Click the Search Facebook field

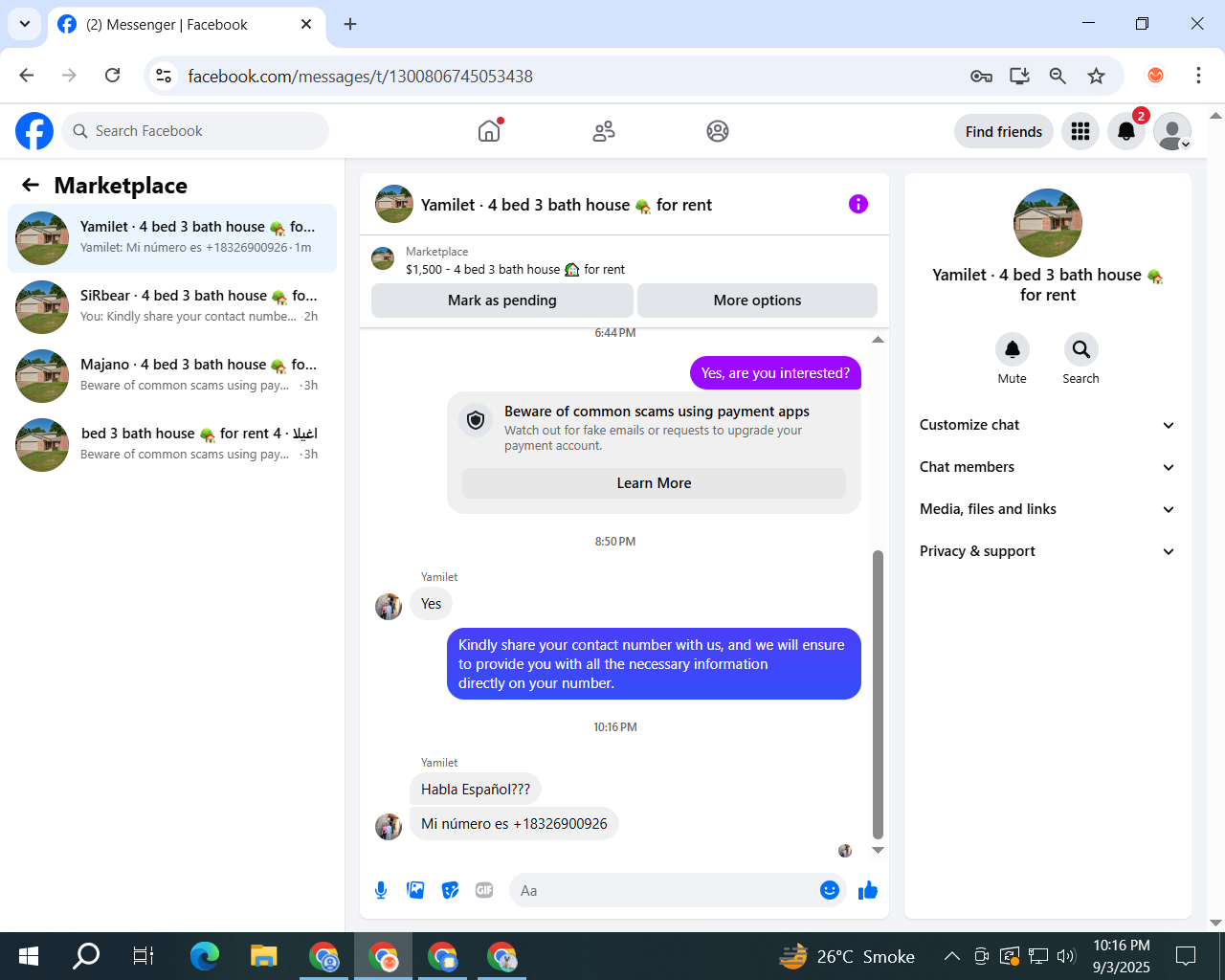[x=195, y=131]
